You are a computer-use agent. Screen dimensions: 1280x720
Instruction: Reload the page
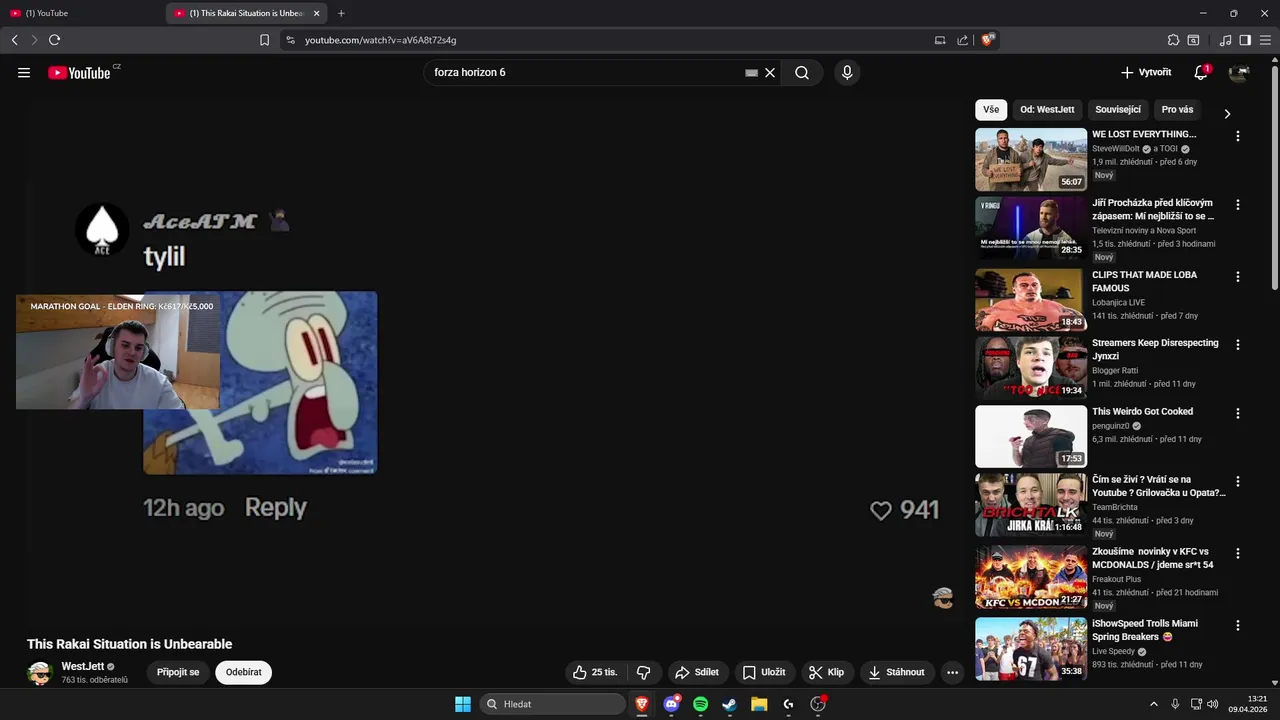pos(54,40)
